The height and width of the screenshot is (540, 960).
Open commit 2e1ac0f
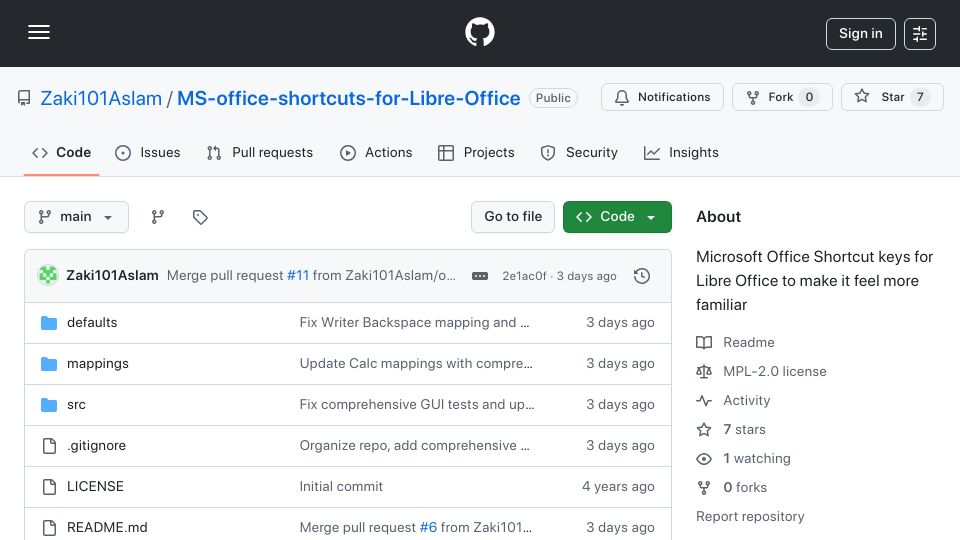click(x=524, y=276)
